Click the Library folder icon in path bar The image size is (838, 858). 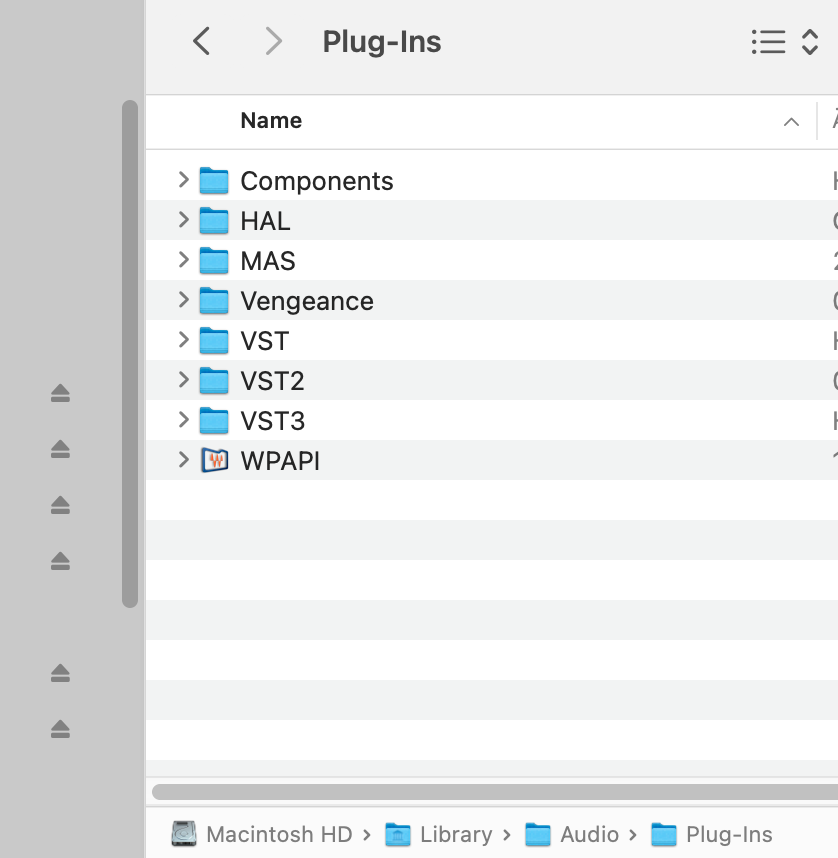point(398,834)
